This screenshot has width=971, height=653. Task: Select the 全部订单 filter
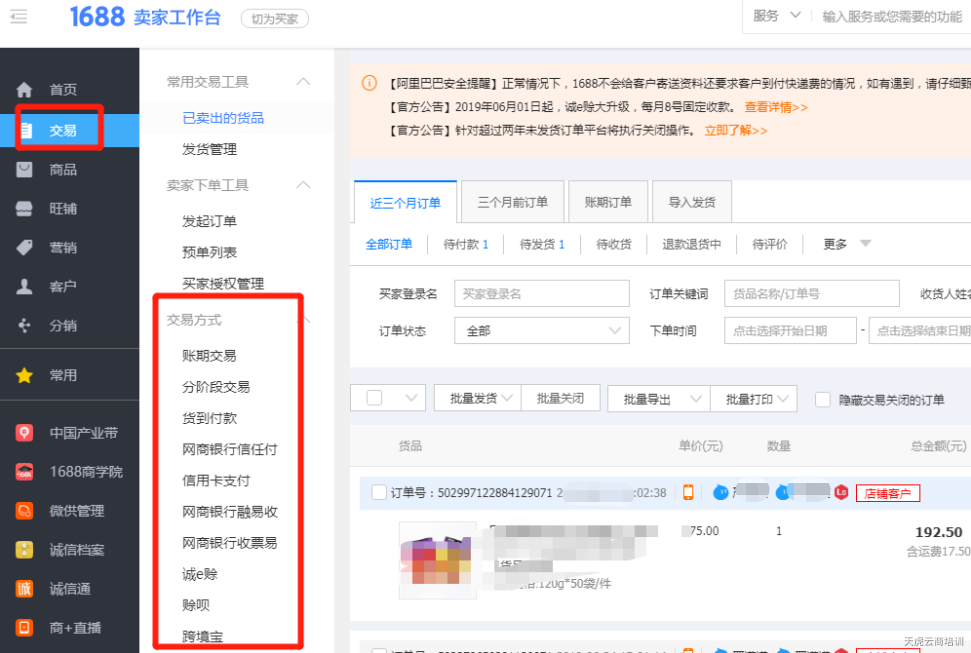pyautogui.click(x=389, y=244)
